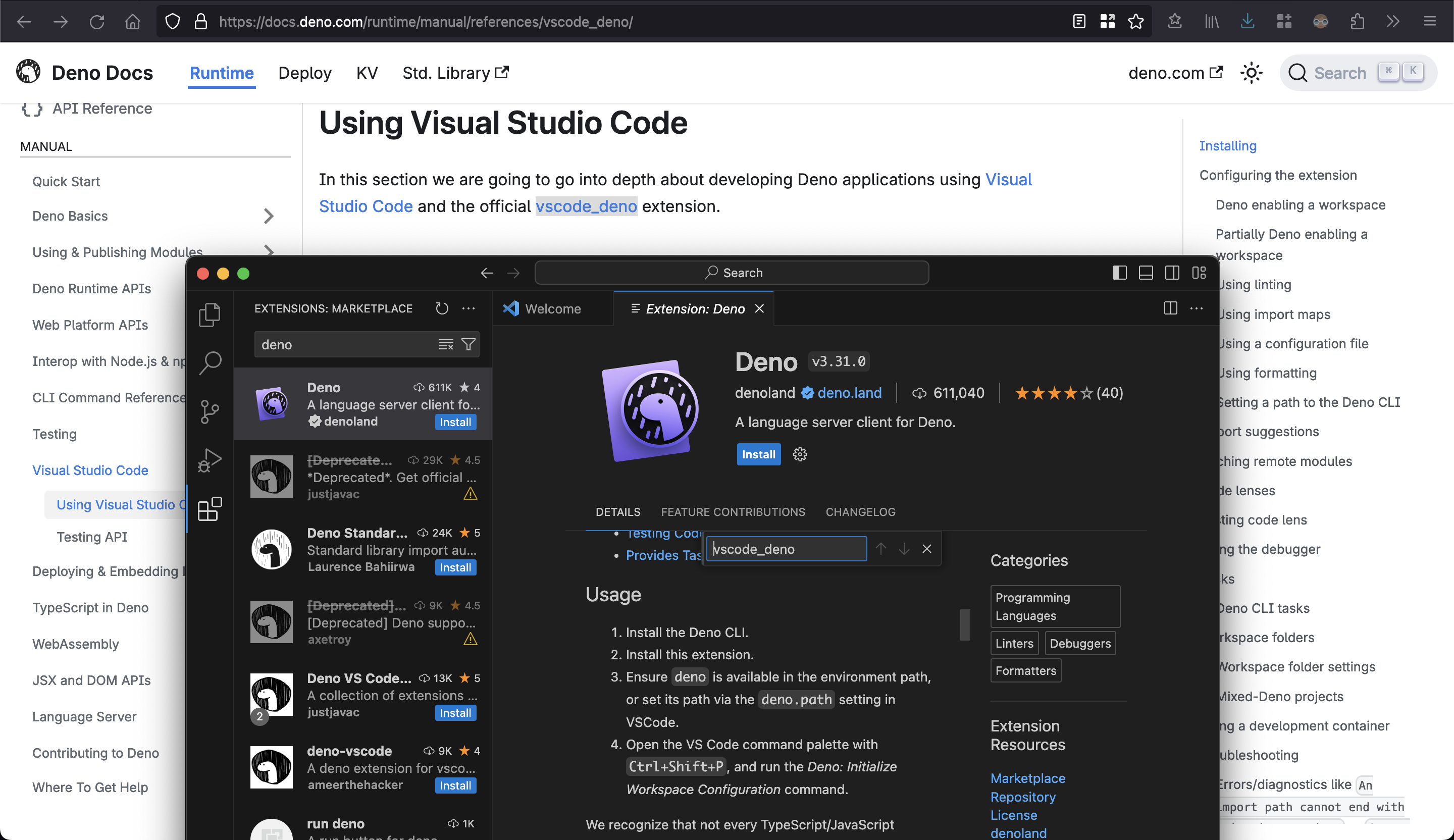
Task: Click the find field containing vscode_deno
Action: click(787, 549)
